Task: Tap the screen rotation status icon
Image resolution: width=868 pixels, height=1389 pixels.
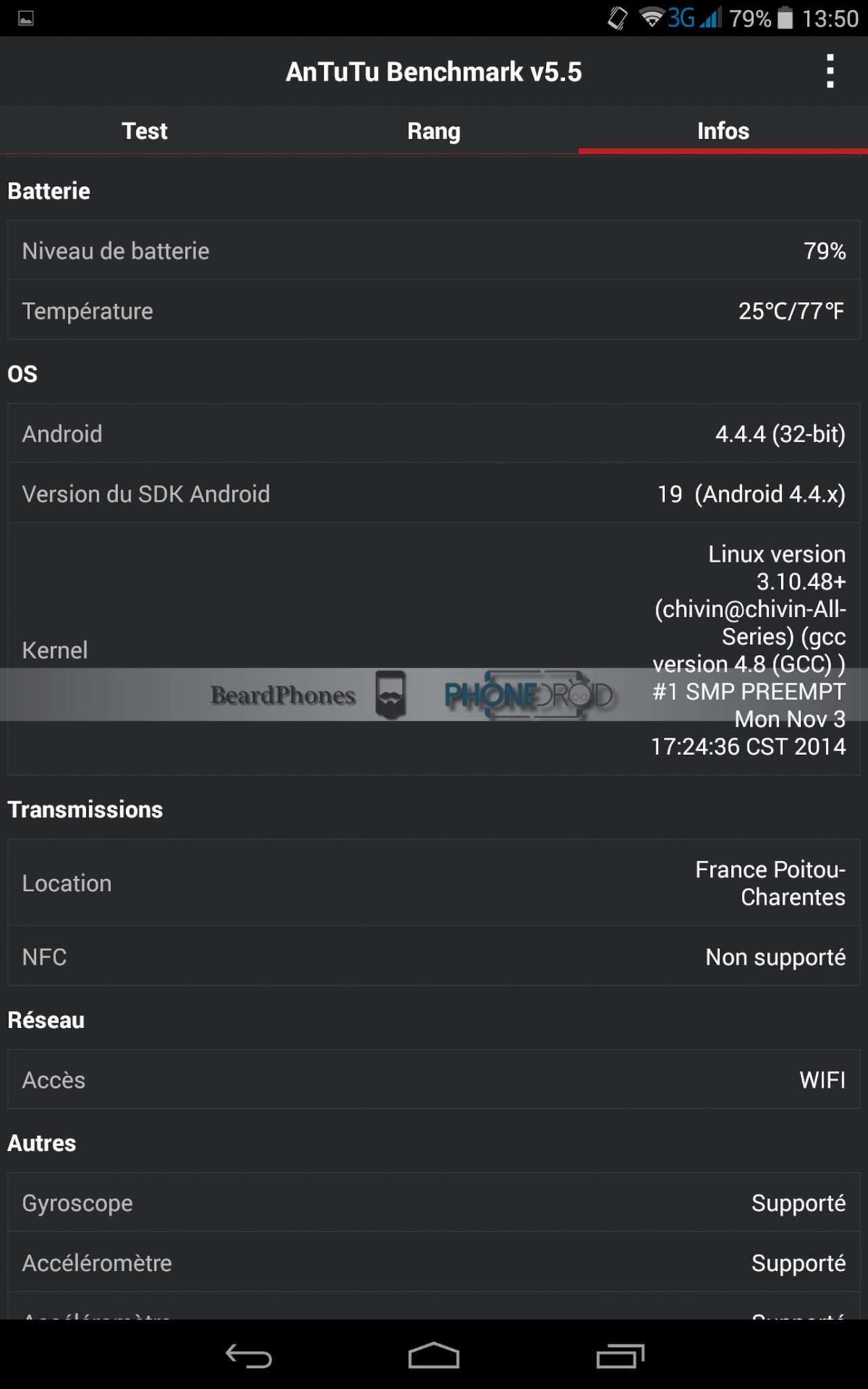Action: tap(617, 18)
